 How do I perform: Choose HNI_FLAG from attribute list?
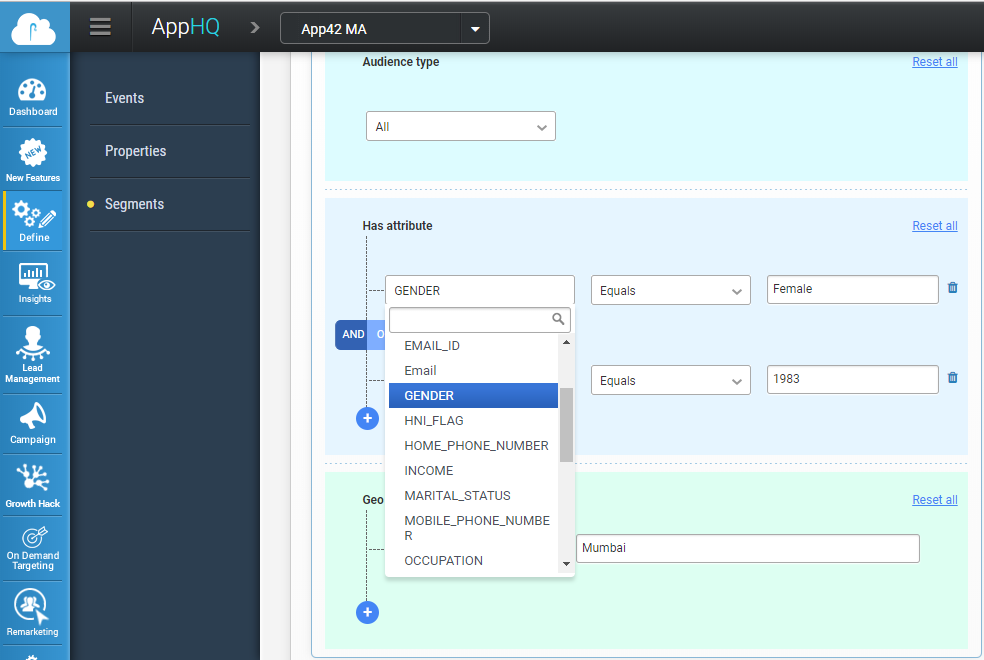pos(433,421)
